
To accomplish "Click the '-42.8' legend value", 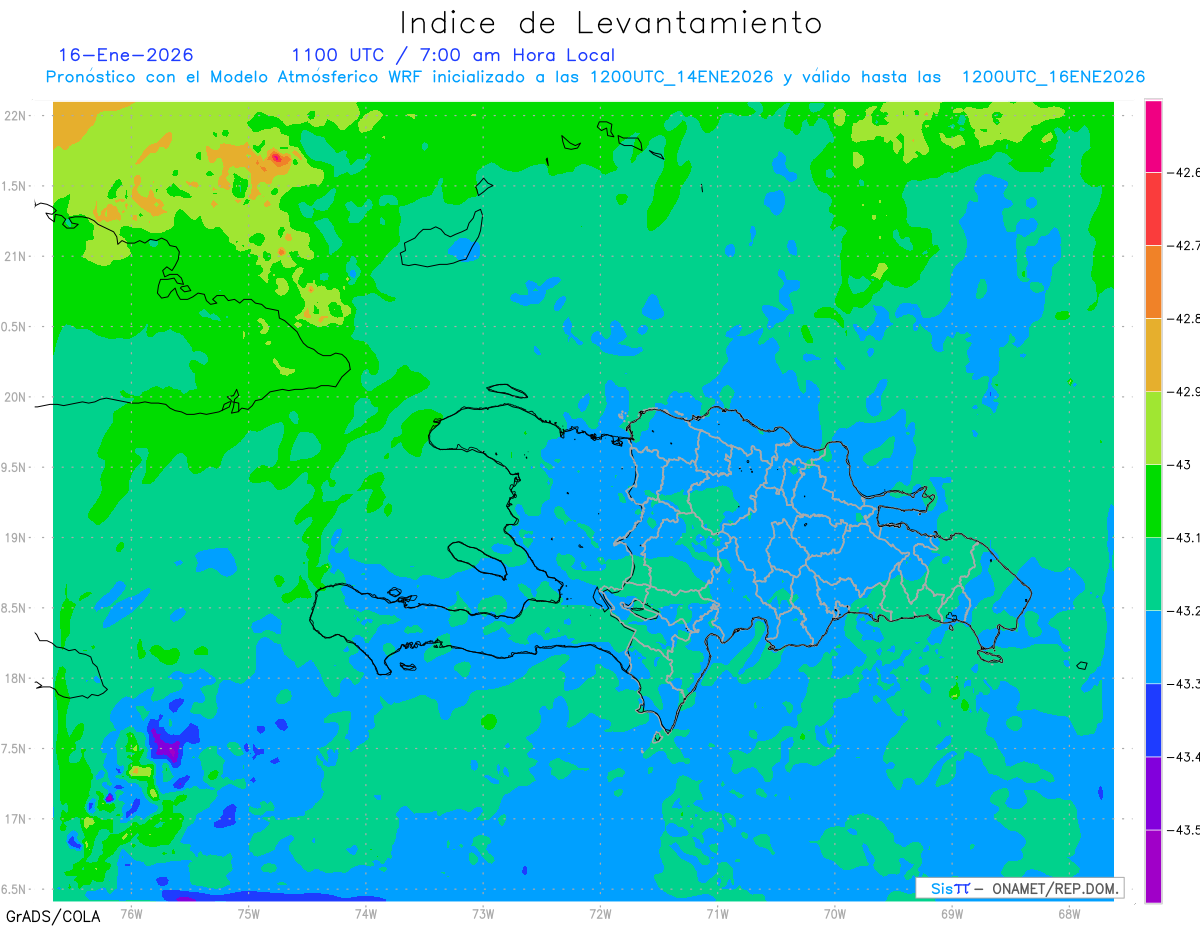I will tap(1184, 318).
